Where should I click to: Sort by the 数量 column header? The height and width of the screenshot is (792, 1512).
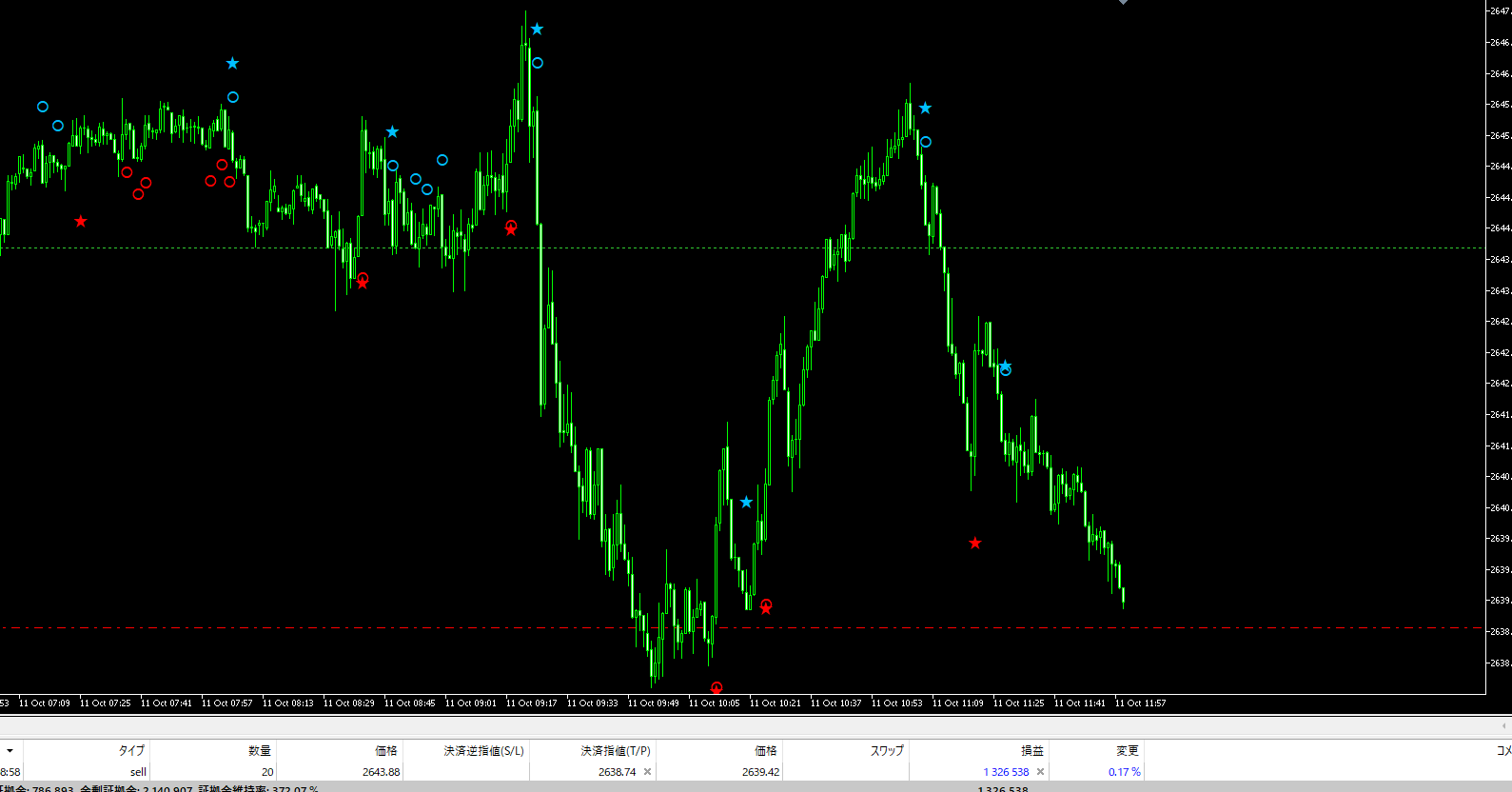point(260,751)
